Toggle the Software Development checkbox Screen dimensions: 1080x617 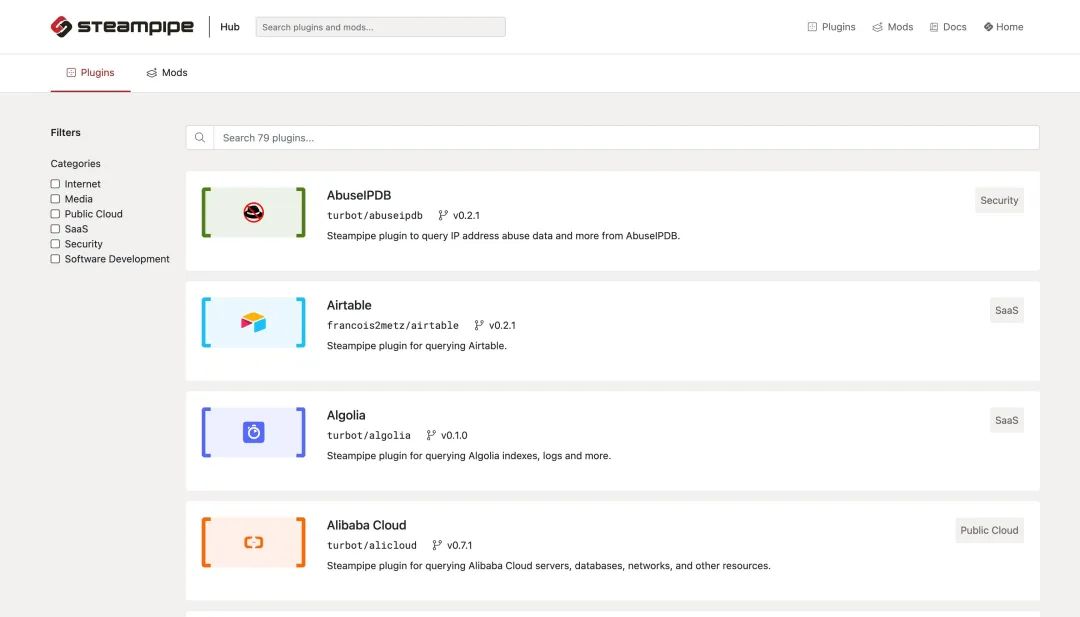tap(56, 259)
